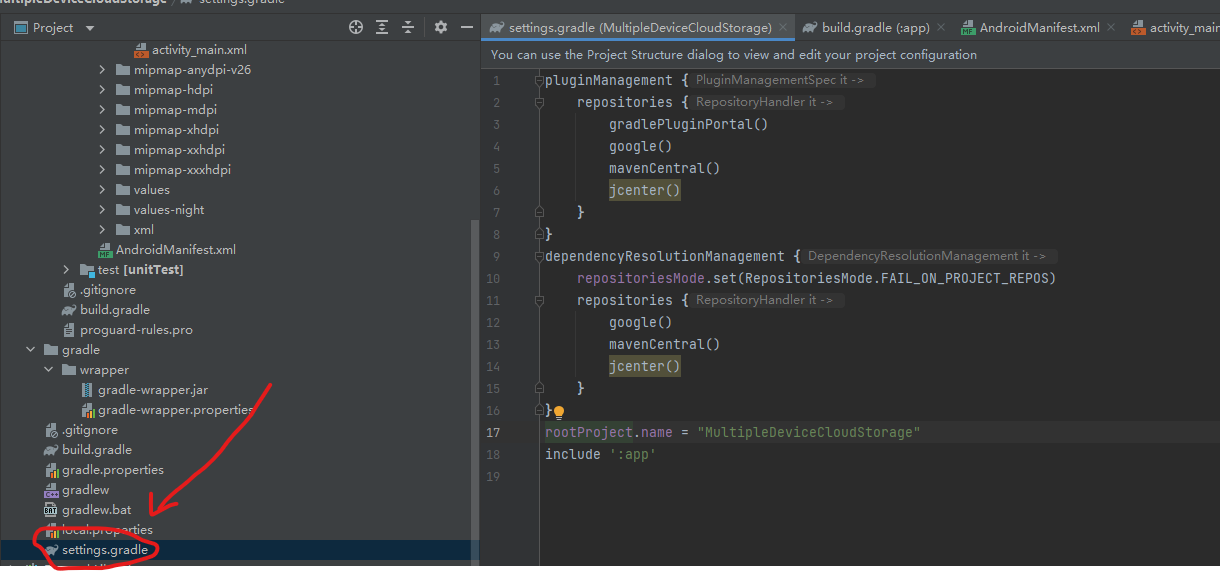Viewport: 1220px width, 573px height.
Task: Select AndroidManifest.xml in the project tree
Action: [176, 250]
